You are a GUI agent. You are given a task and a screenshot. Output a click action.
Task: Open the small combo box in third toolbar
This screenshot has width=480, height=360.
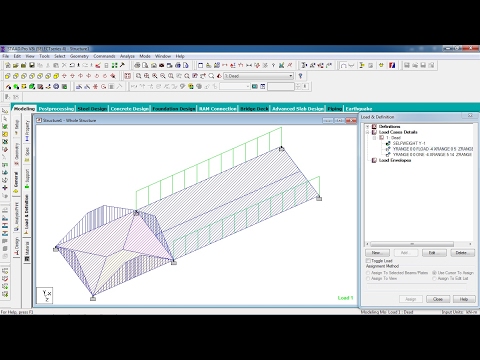pyautogui.click(x=235, y=87)
